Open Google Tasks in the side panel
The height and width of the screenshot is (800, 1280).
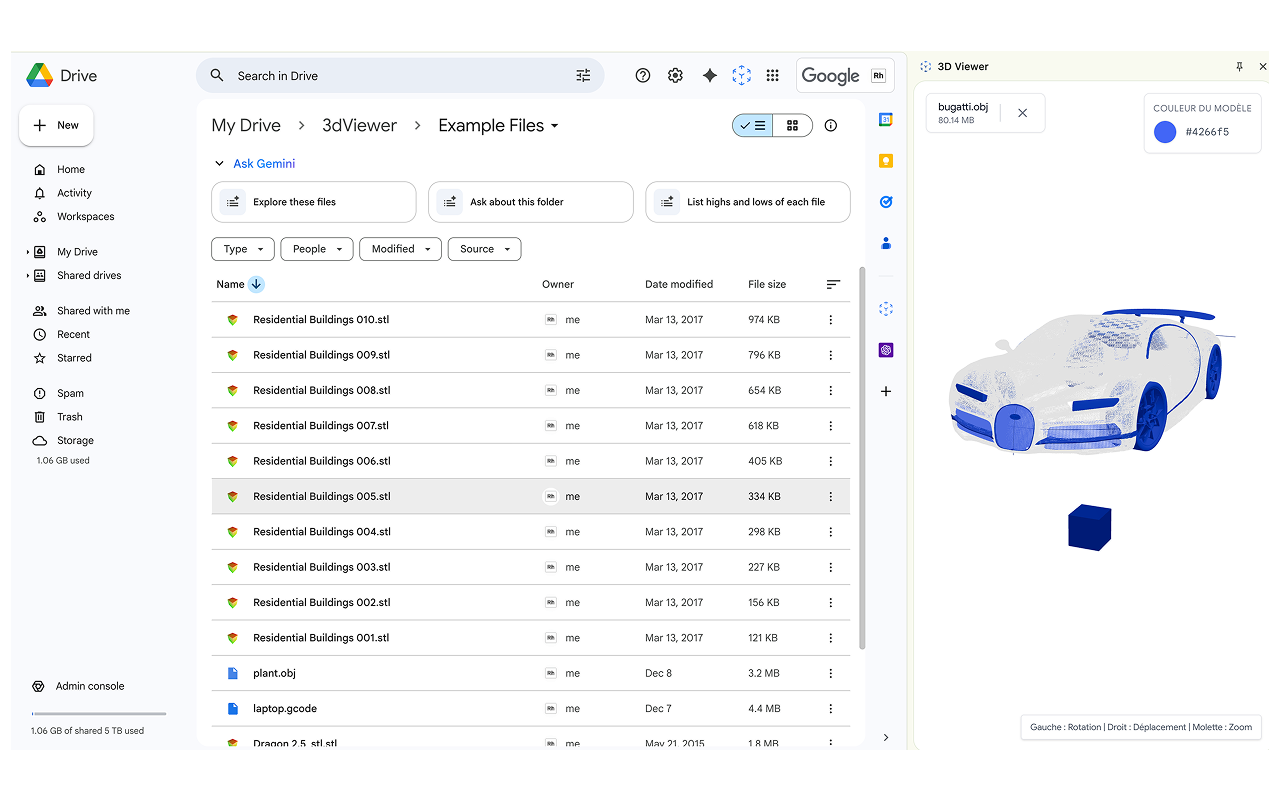(x=885, y=201)
